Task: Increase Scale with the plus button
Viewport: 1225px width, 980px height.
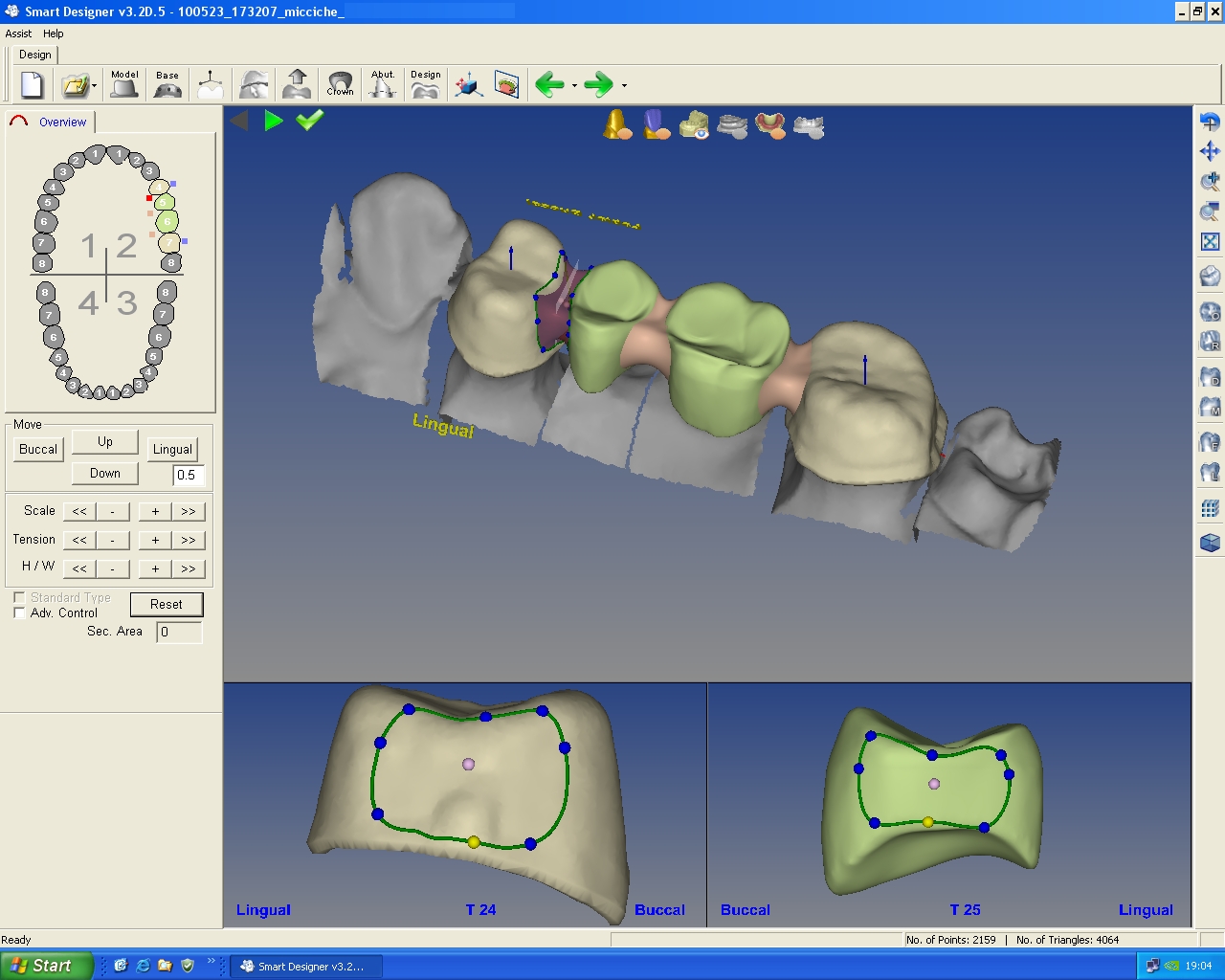Action: click(x=155, y=511)
